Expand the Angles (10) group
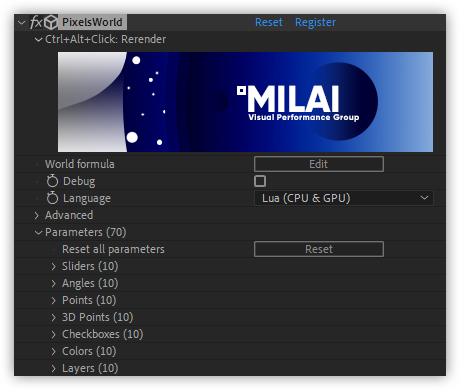 (x=54, y=283)
